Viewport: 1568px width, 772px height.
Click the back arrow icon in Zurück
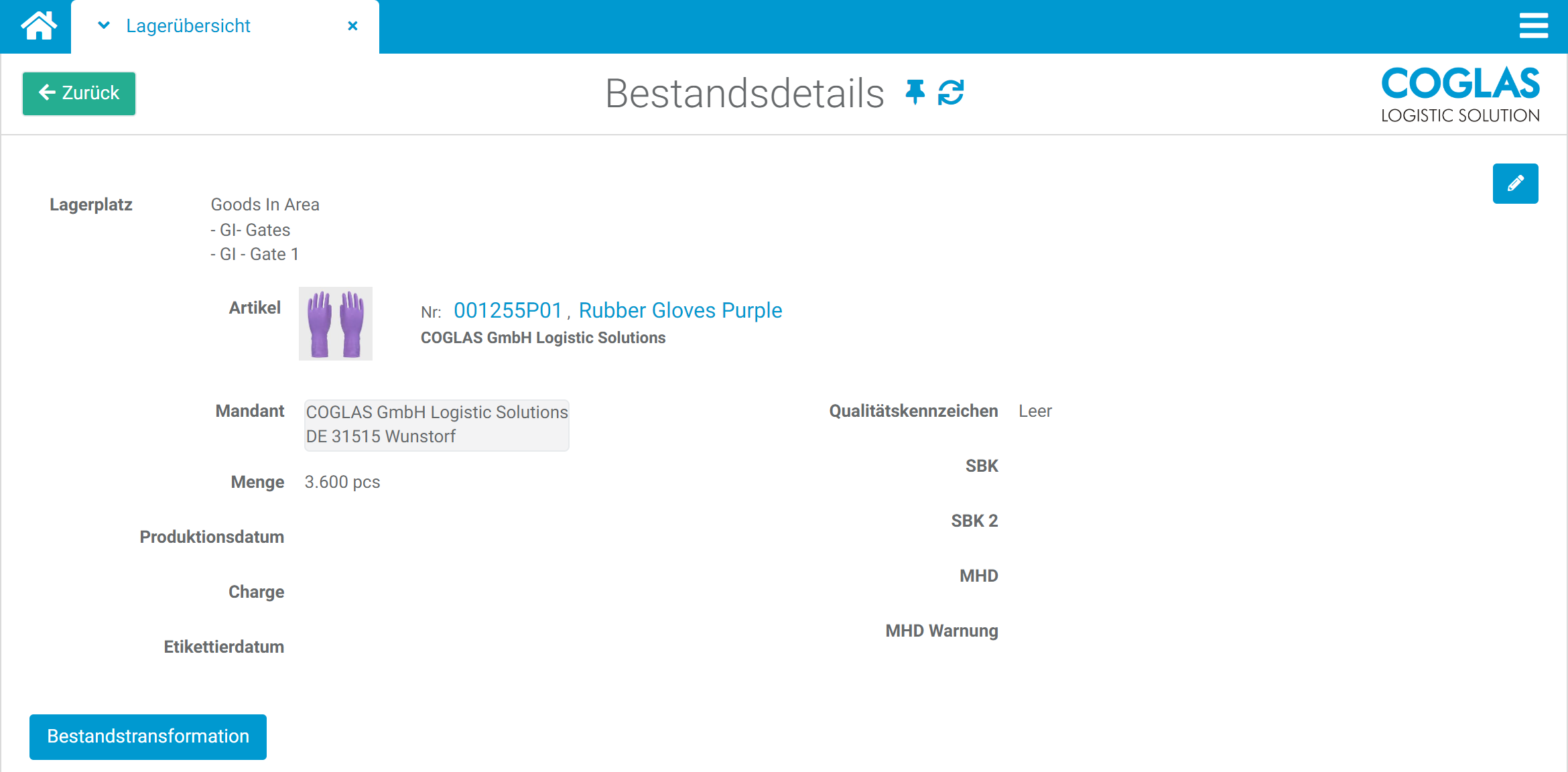click(x=46, y=93)
